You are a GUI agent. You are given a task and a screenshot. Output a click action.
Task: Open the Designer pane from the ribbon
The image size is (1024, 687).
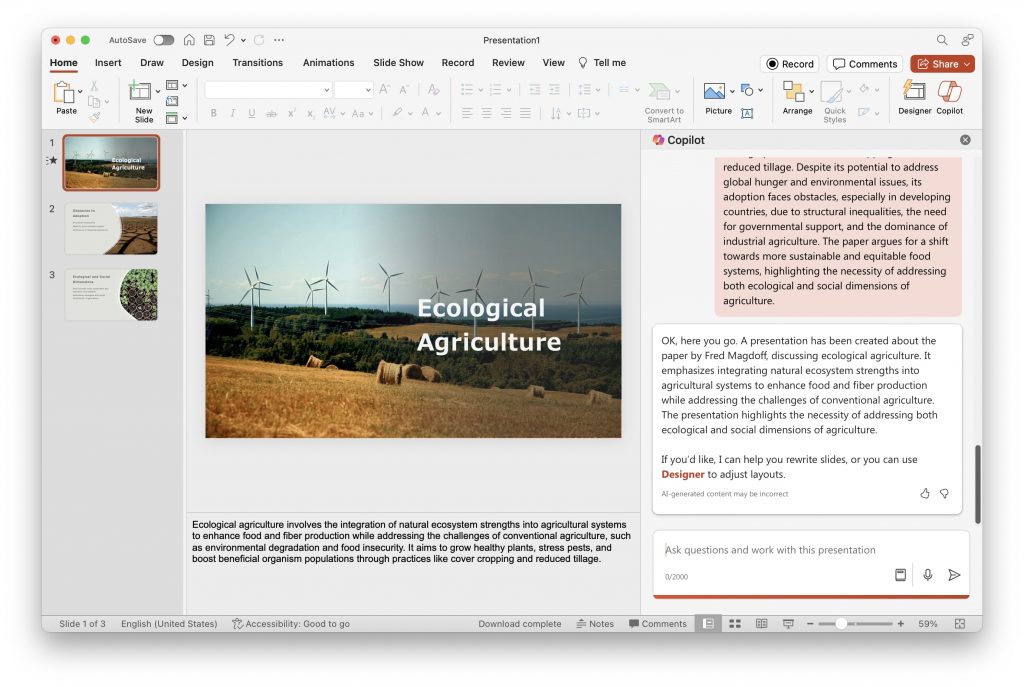click(914, 96)
